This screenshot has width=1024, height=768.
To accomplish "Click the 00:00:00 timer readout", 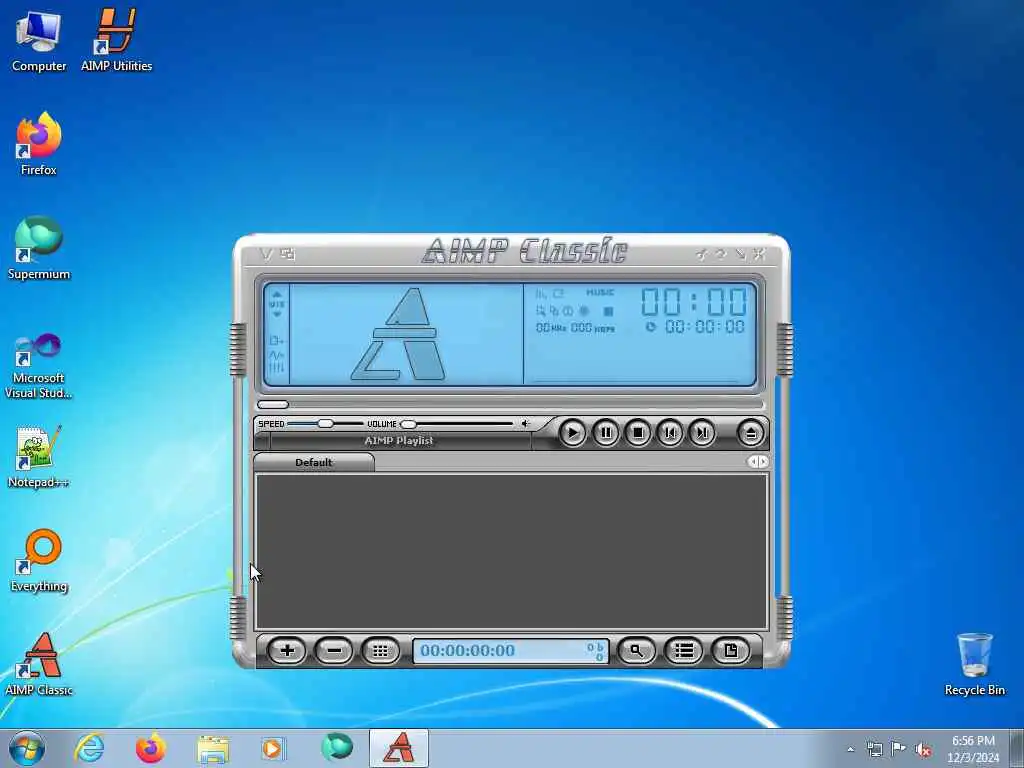I will 705,327.
